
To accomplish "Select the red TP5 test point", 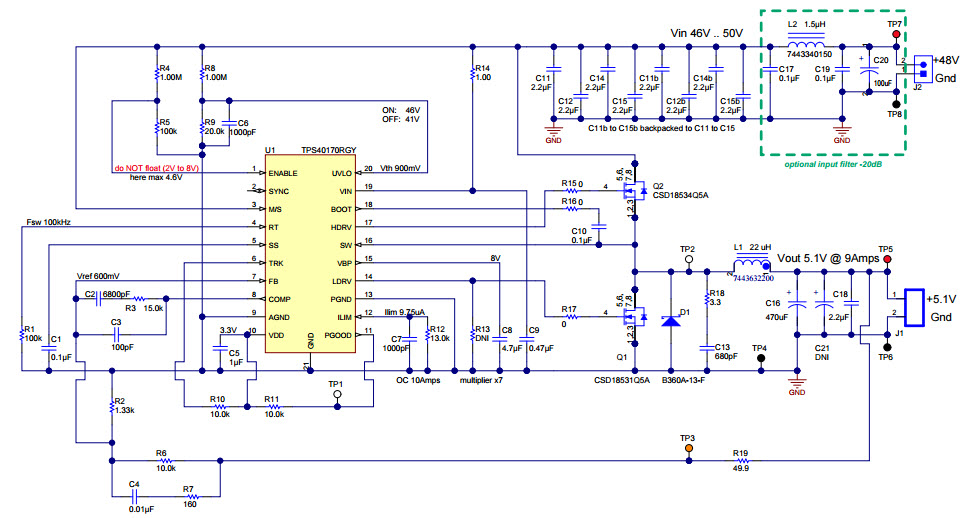I will [x=885, y=258].
